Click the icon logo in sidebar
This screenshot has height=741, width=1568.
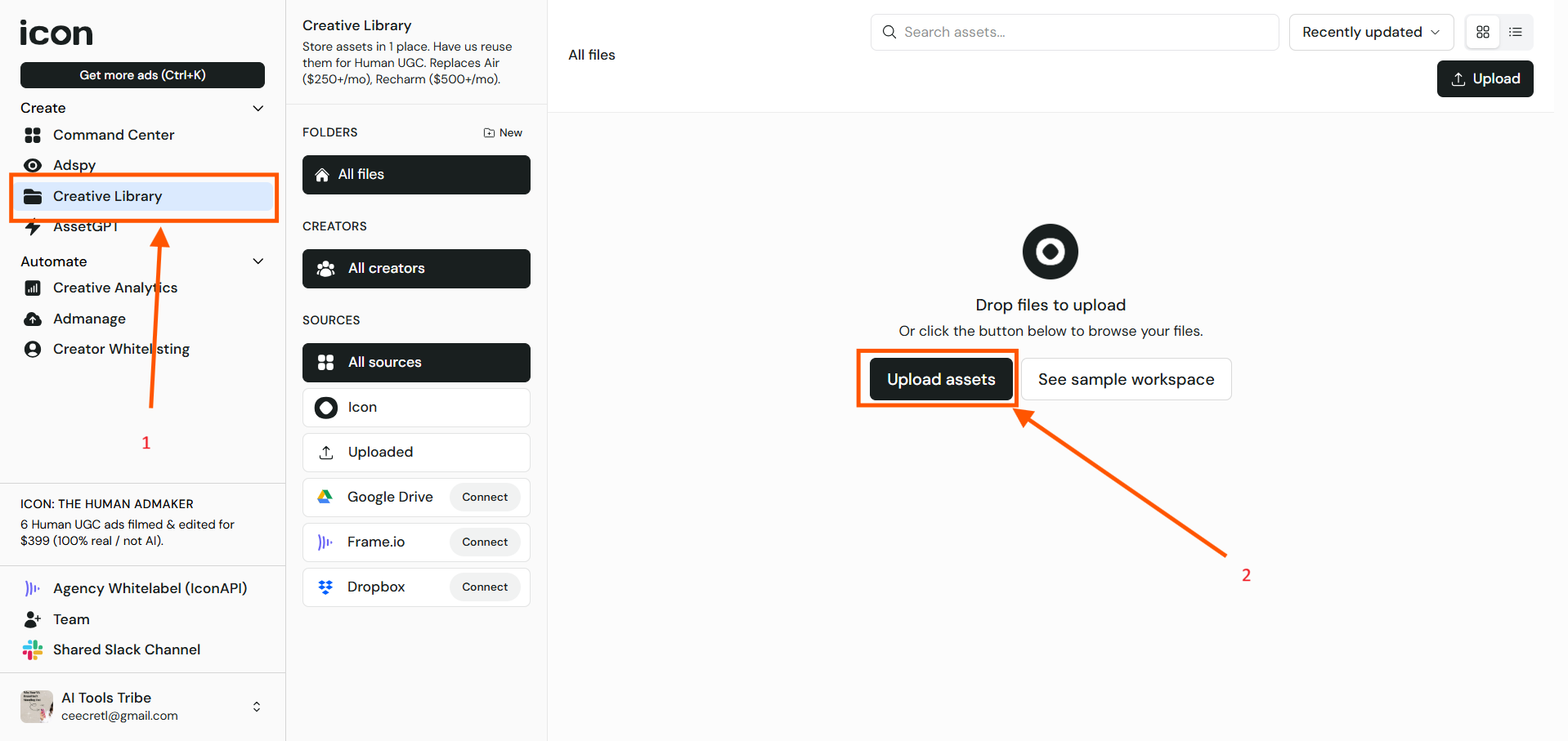click(56, 33)
